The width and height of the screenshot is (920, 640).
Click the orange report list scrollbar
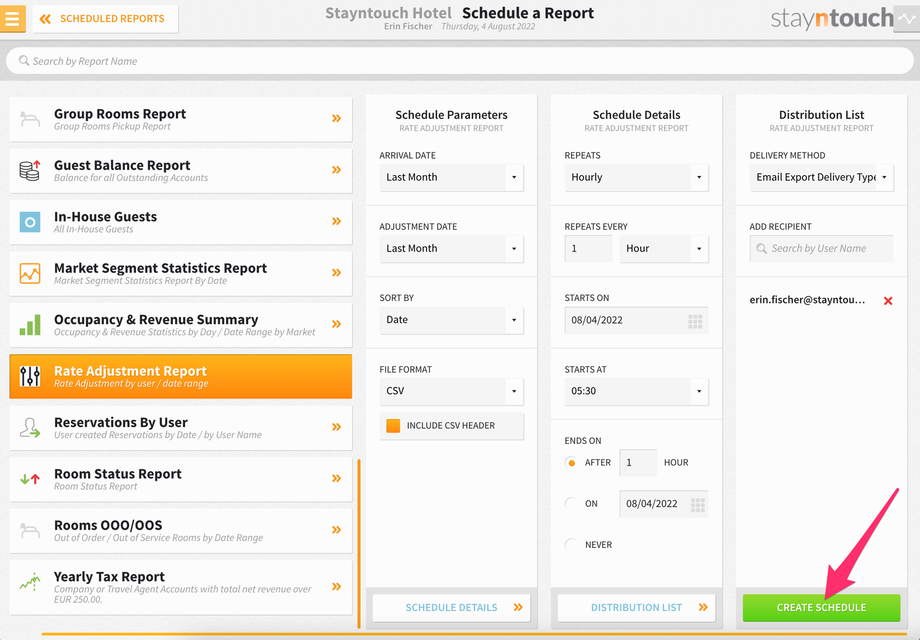pos(359,544)
